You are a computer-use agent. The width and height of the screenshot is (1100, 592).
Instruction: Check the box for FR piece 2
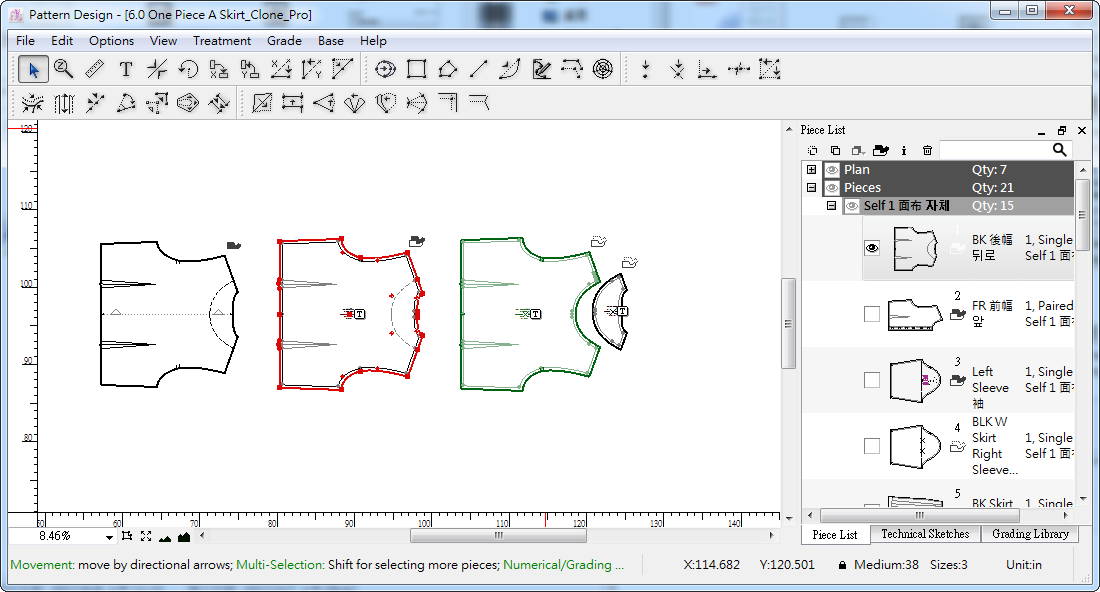click(x=872, y=314)
